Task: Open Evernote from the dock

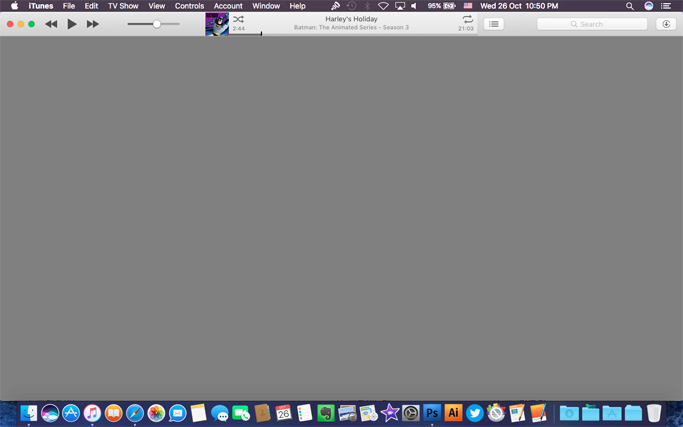Action: (325, 413)
